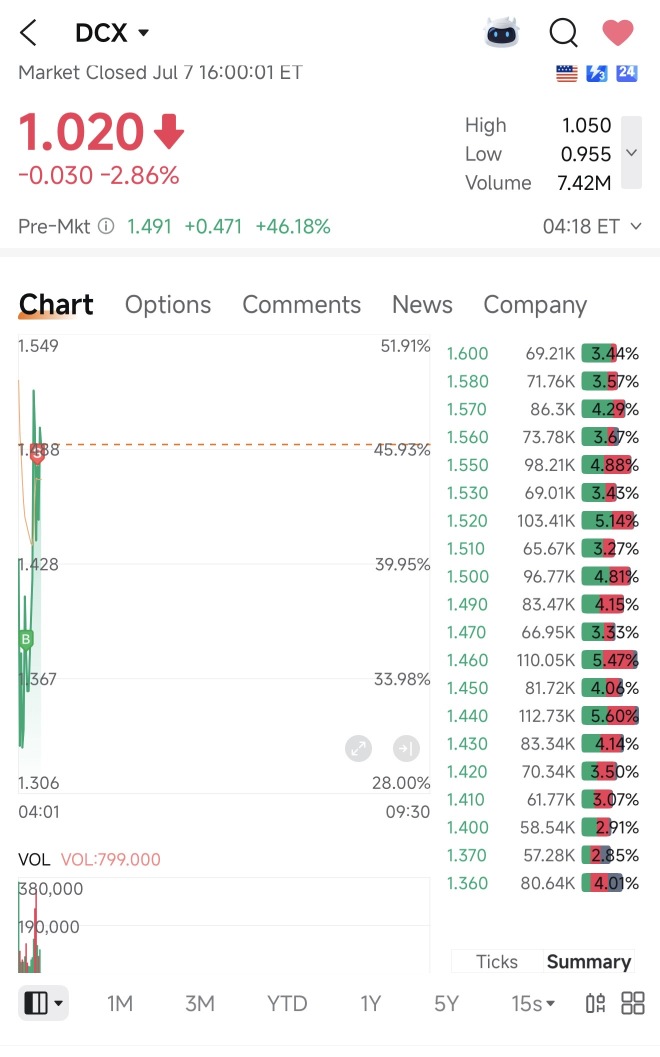The width and height of the screenshot is (660, 1057).
Task: Select the Ticks view toggle
Action: (497, 961)
